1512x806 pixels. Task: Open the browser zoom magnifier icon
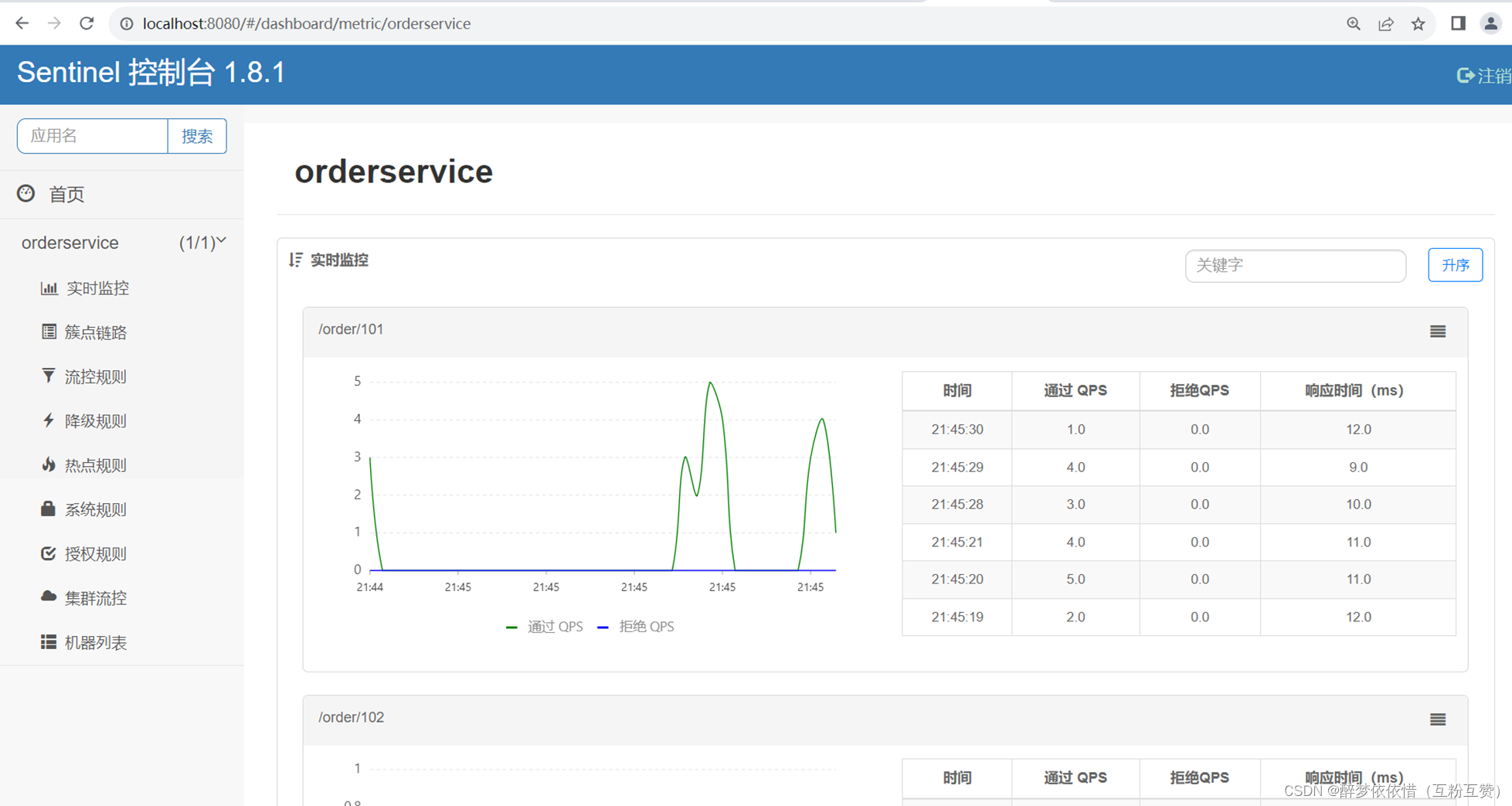(1353, 24)
